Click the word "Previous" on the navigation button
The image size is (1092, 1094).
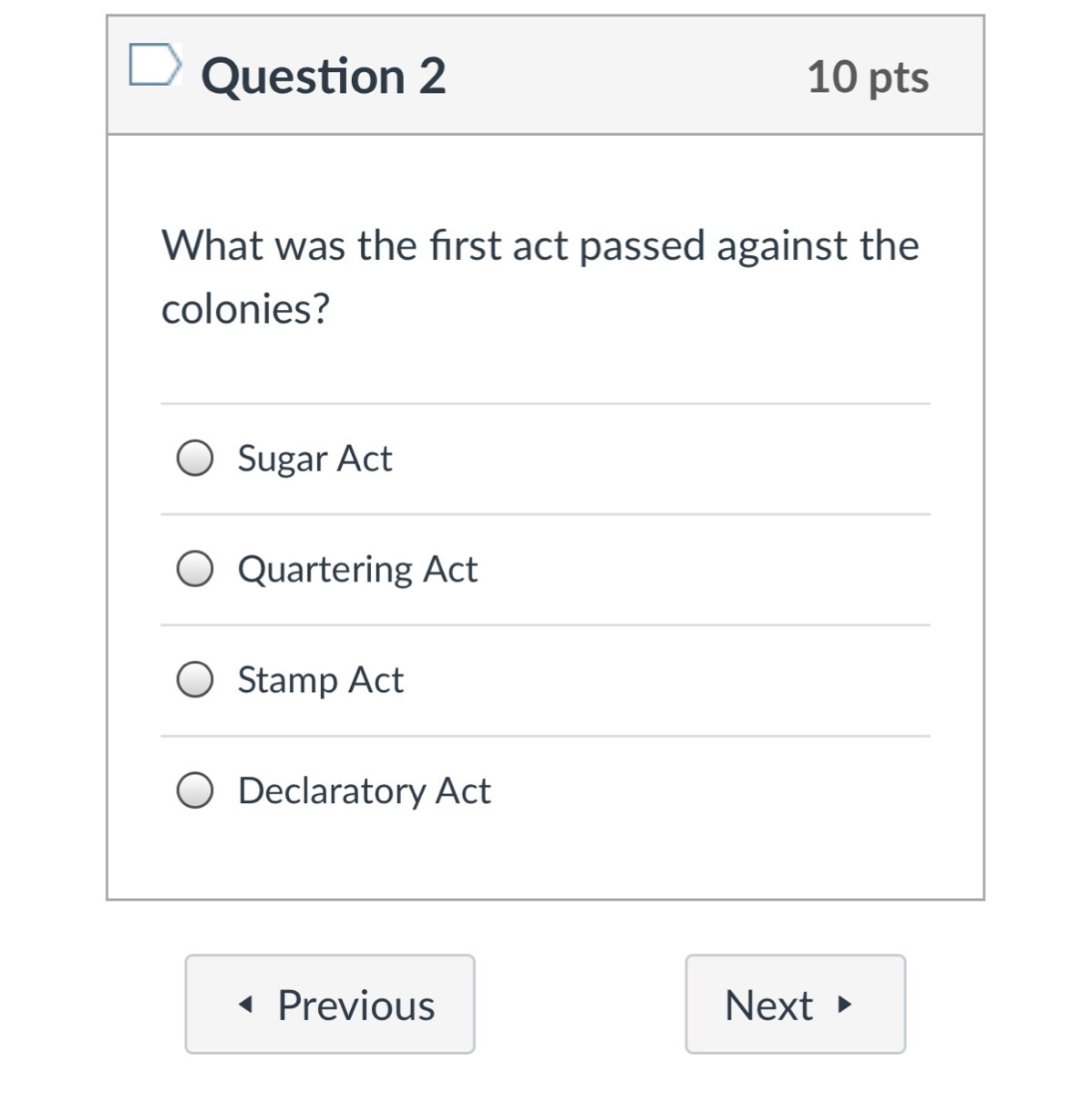point(356,1006)
